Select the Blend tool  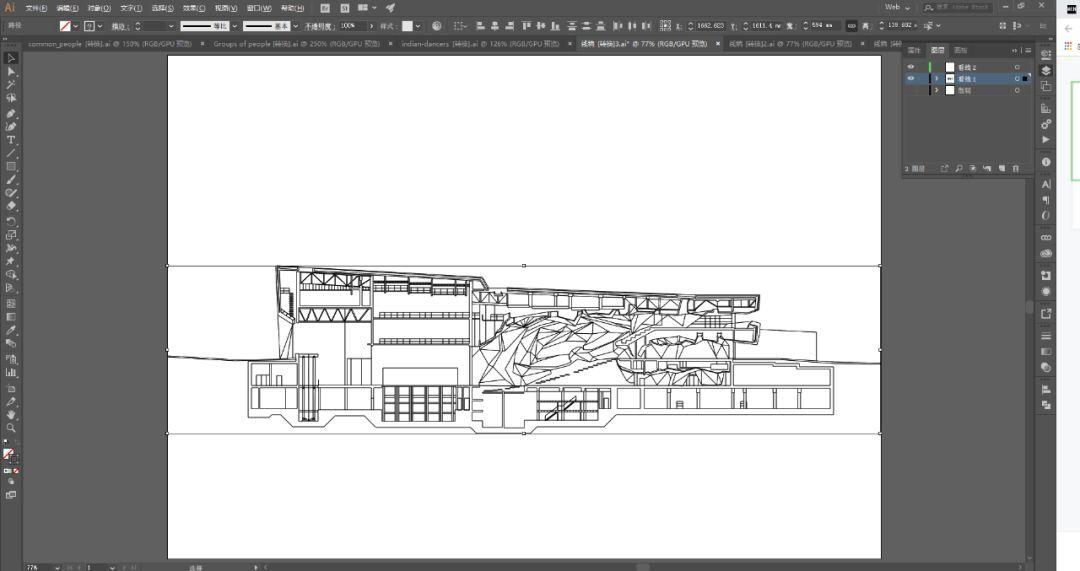tap(11, 344)
